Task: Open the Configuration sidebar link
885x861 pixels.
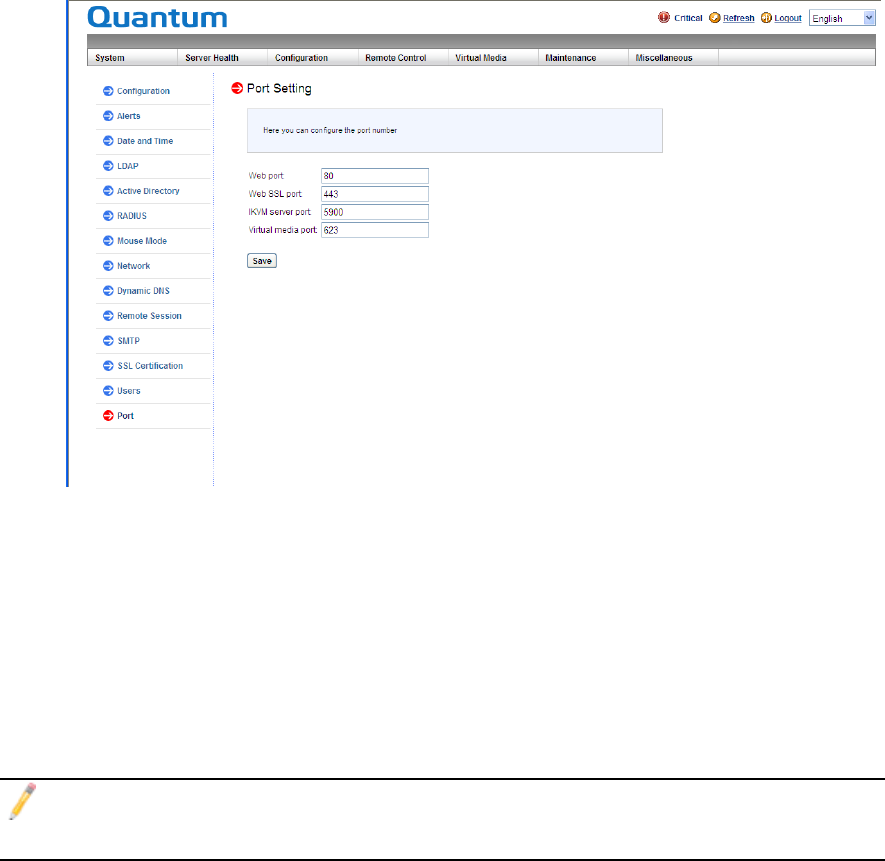Action: pos(143,91)
